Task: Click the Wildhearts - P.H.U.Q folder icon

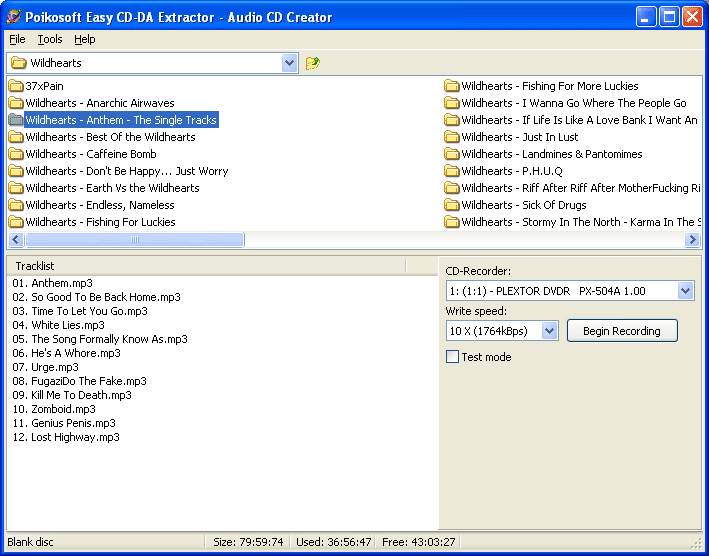Action: pos(452,171)
